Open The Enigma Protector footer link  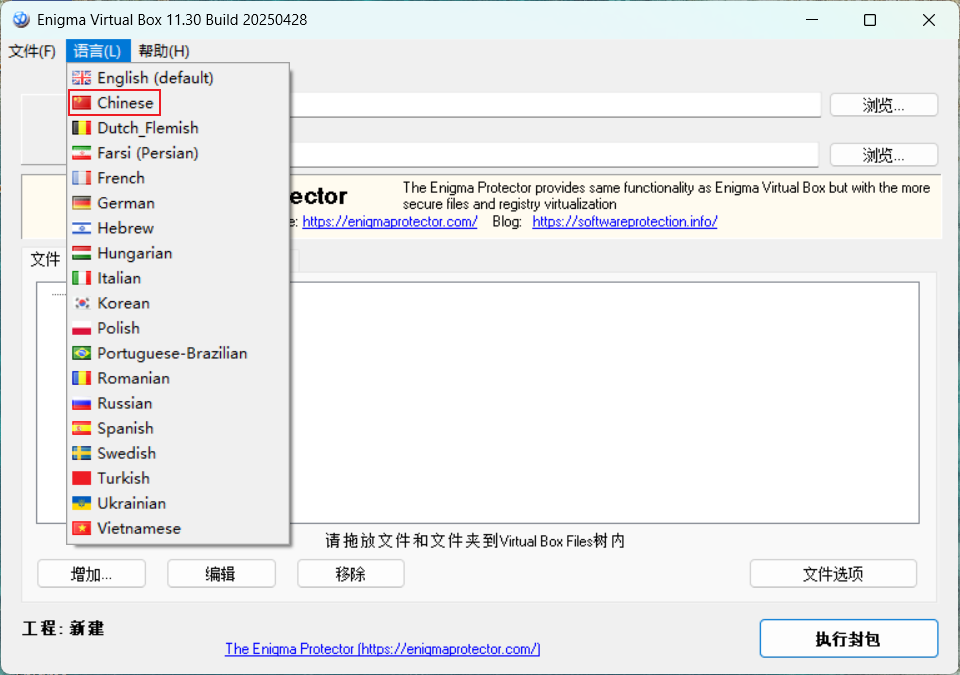pos(383,649)
